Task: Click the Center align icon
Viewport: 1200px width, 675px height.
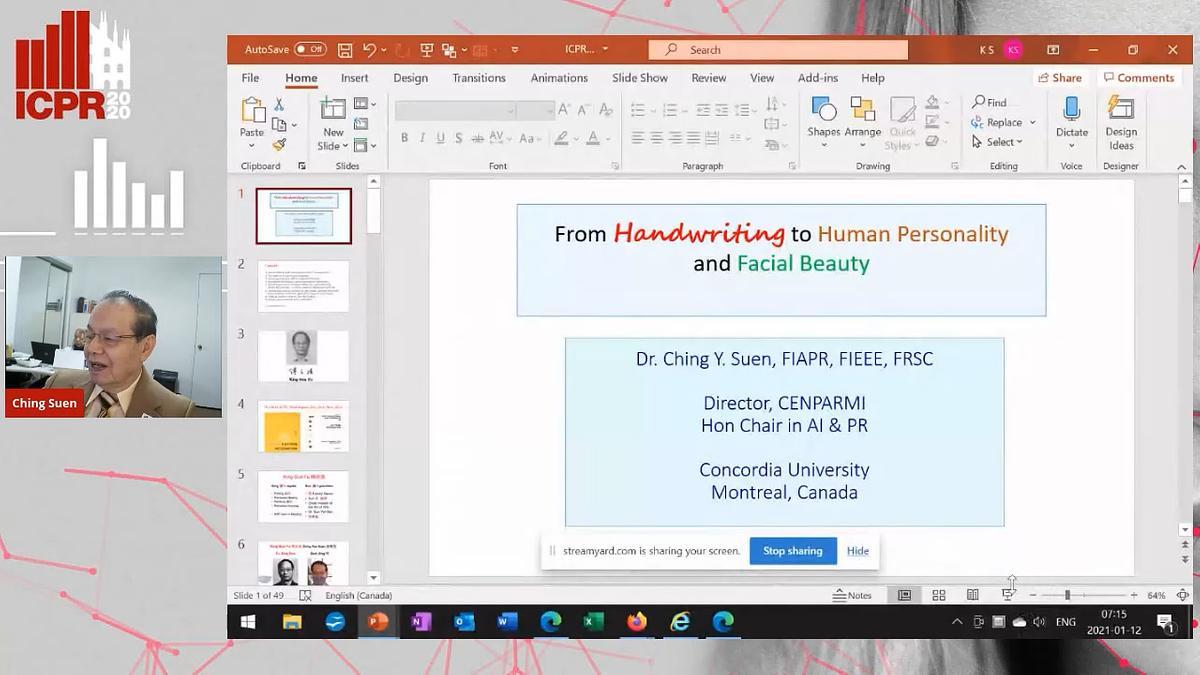Action: pos(656,138)
